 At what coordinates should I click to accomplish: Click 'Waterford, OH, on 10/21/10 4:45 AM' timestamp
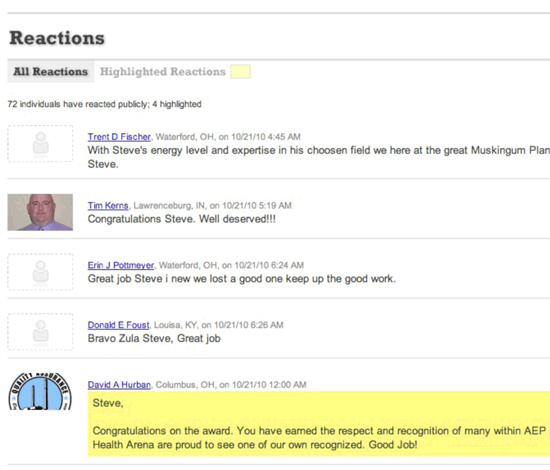pos(228,137)
